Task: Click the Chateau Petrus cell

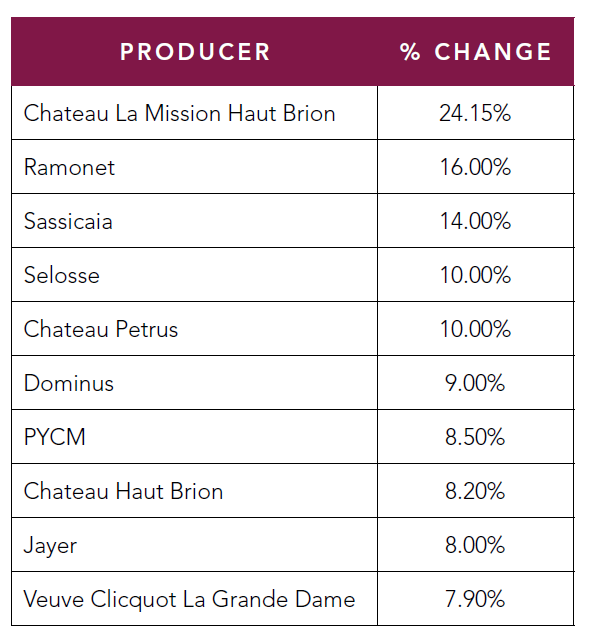Action: (101, 329)
